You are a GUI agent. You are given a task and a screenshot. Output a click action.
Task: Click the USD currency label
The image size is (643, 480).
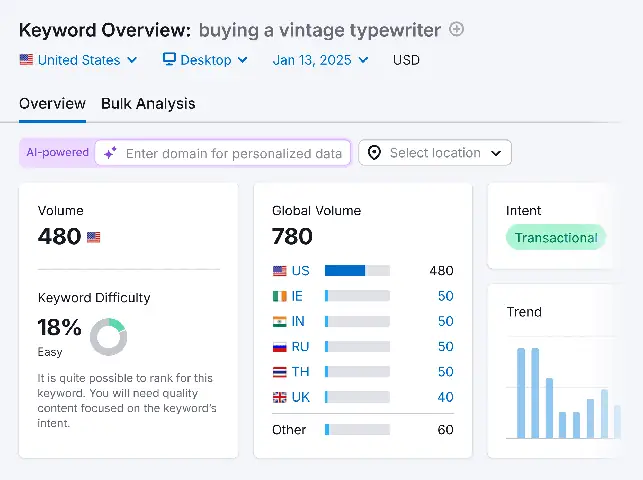point(406,60)
